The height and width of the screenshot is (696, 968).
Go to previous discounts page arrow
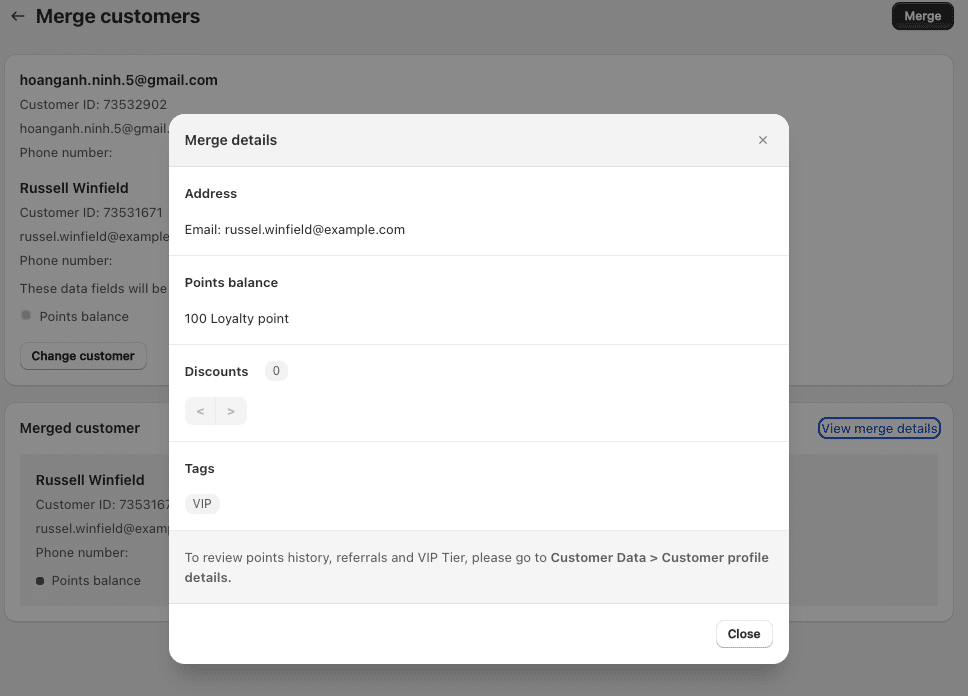[x=200, y=411]
